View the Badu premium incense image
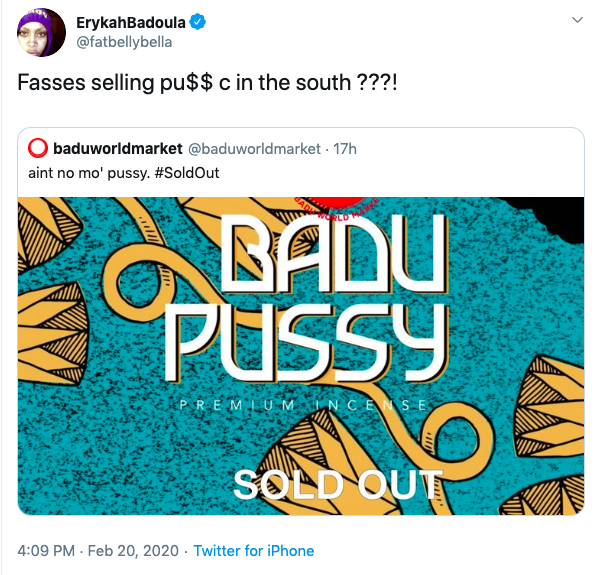 (x=301, y=356)
